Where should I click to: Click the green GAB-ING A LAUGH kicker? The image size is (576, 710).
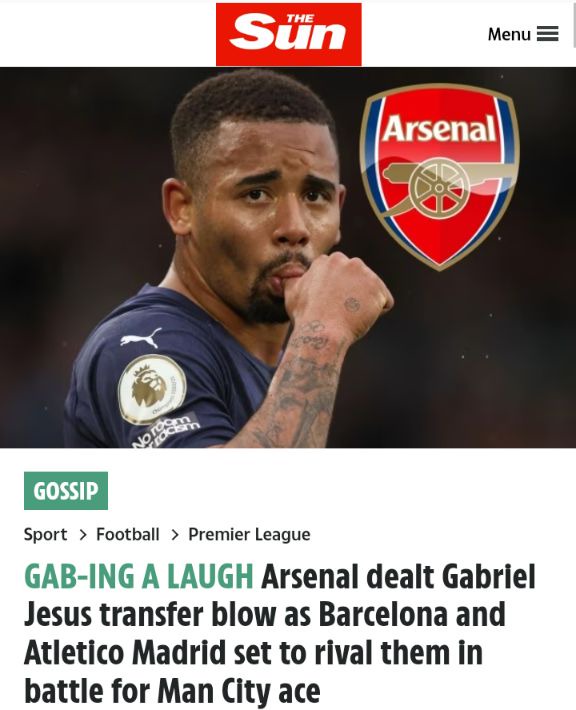(139, 576)
